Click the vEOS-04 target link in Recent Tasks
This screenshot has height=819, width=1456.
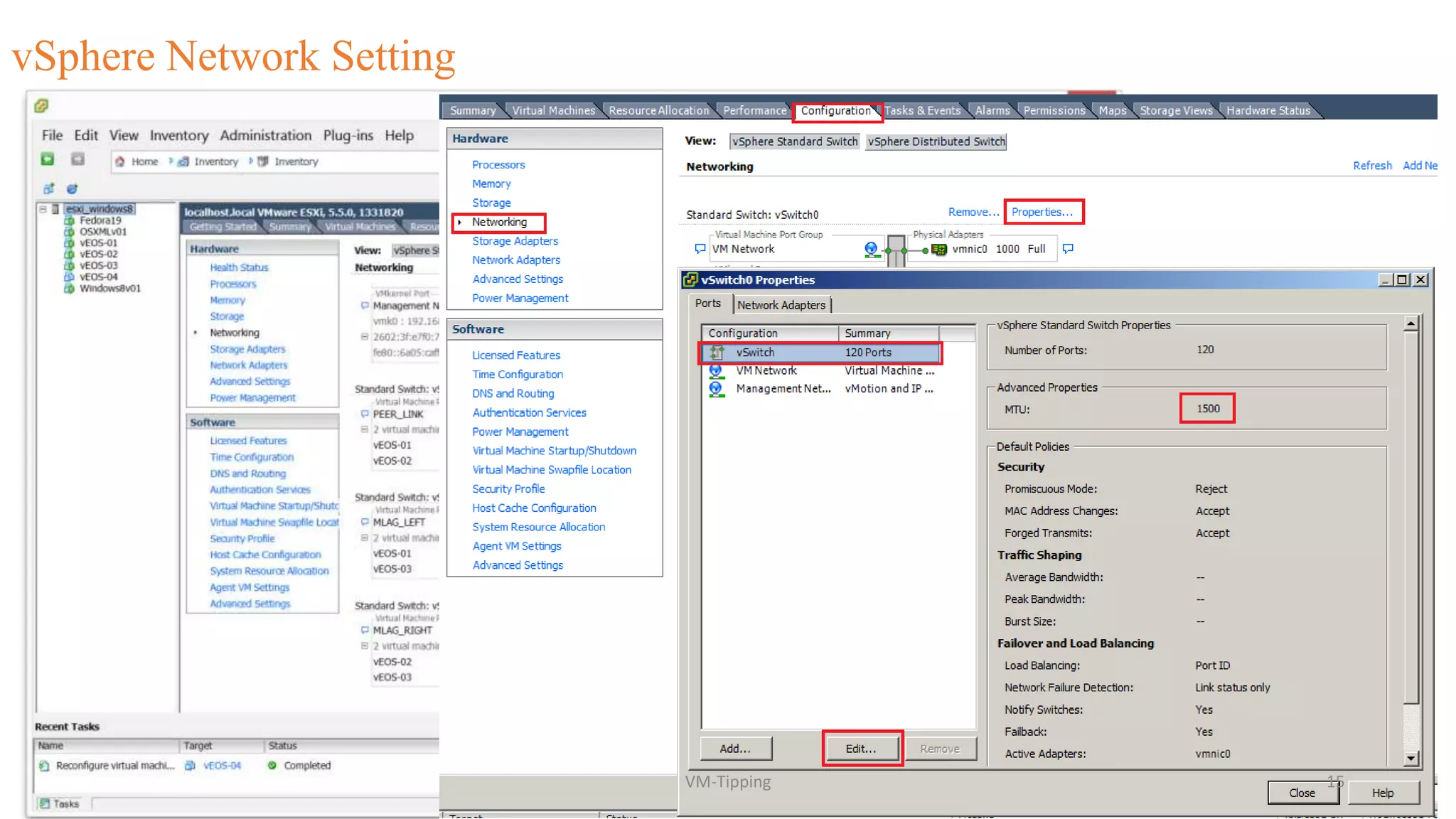[222, 766]
